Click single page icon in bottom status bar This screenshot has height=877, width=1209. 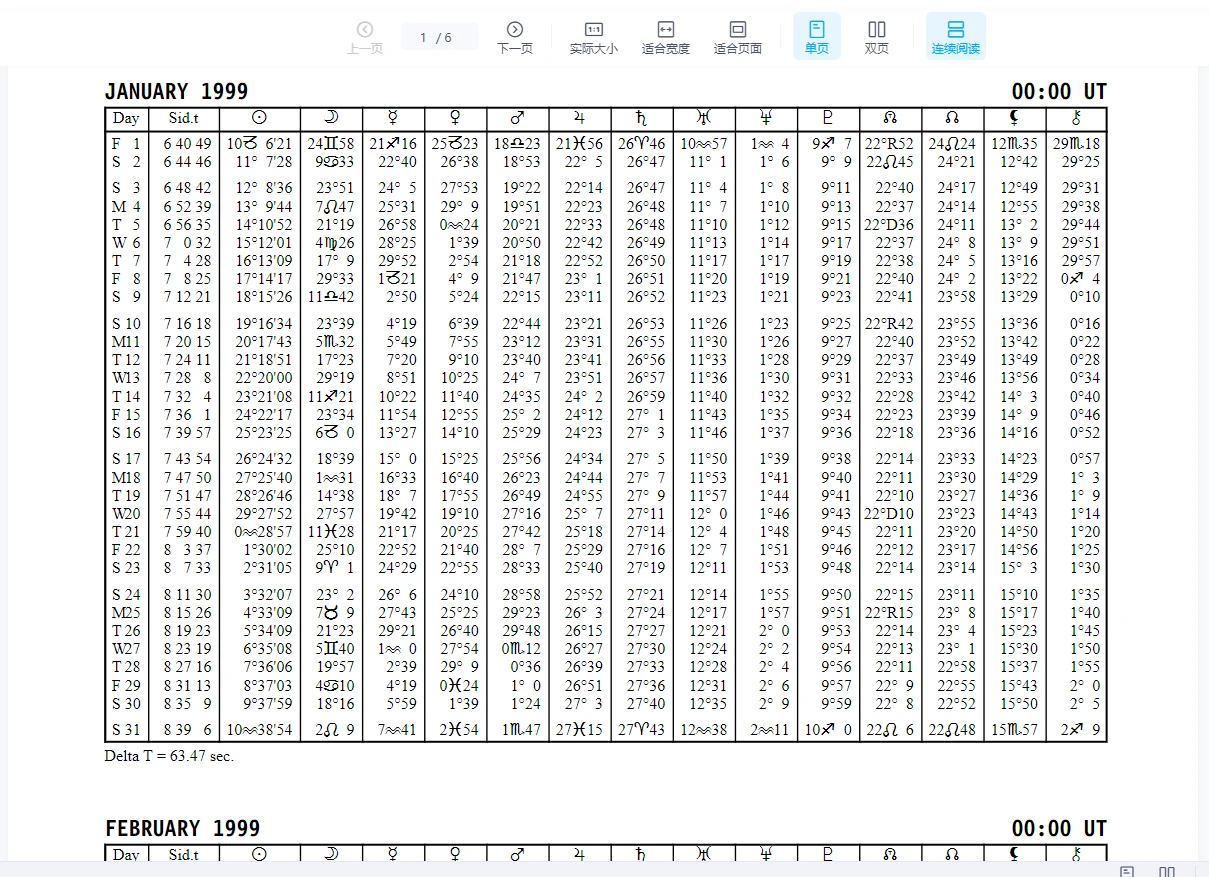(x=1127, y=872)
